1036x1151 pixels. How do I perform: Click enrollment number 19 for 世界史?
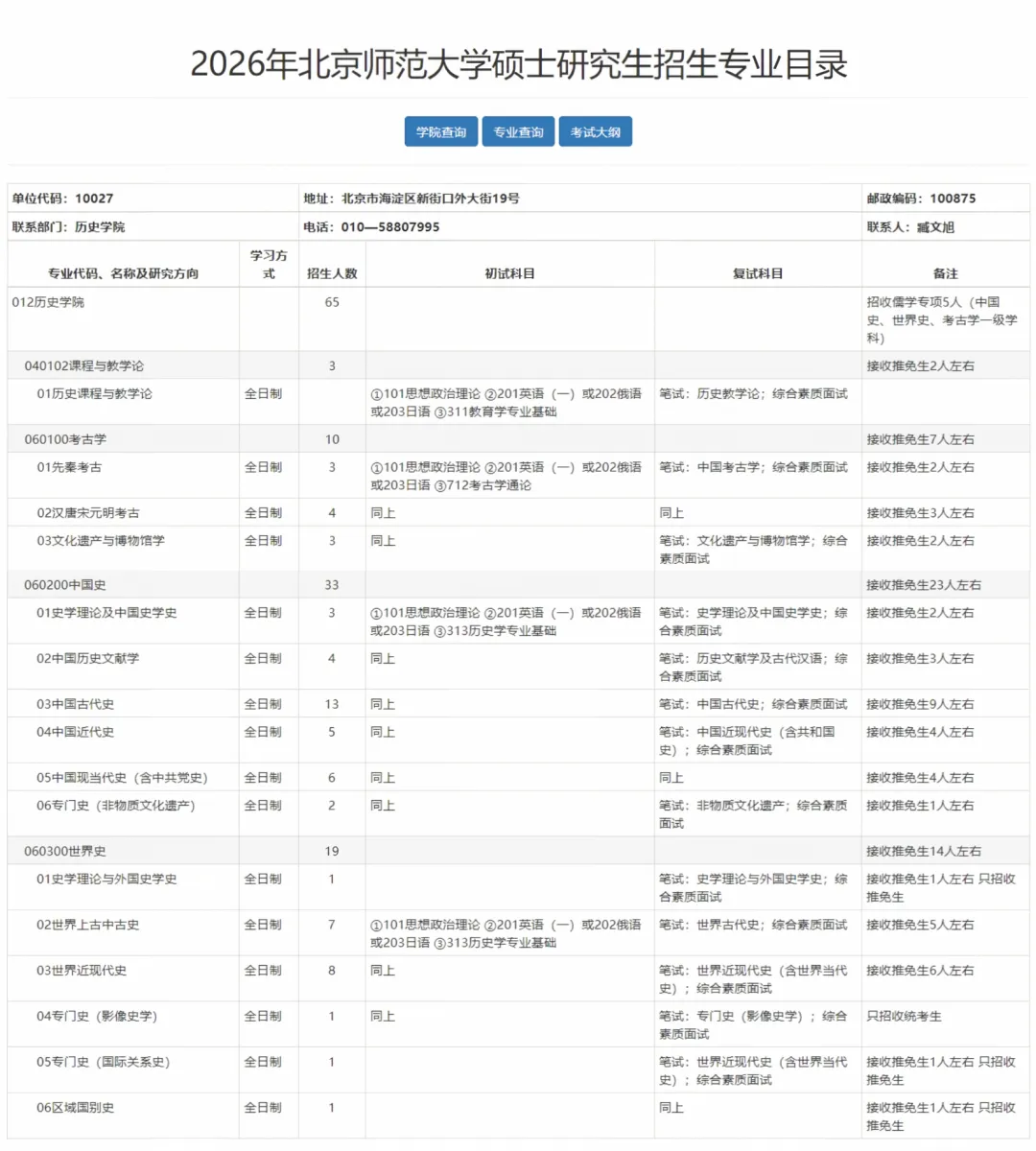[332, 851]
